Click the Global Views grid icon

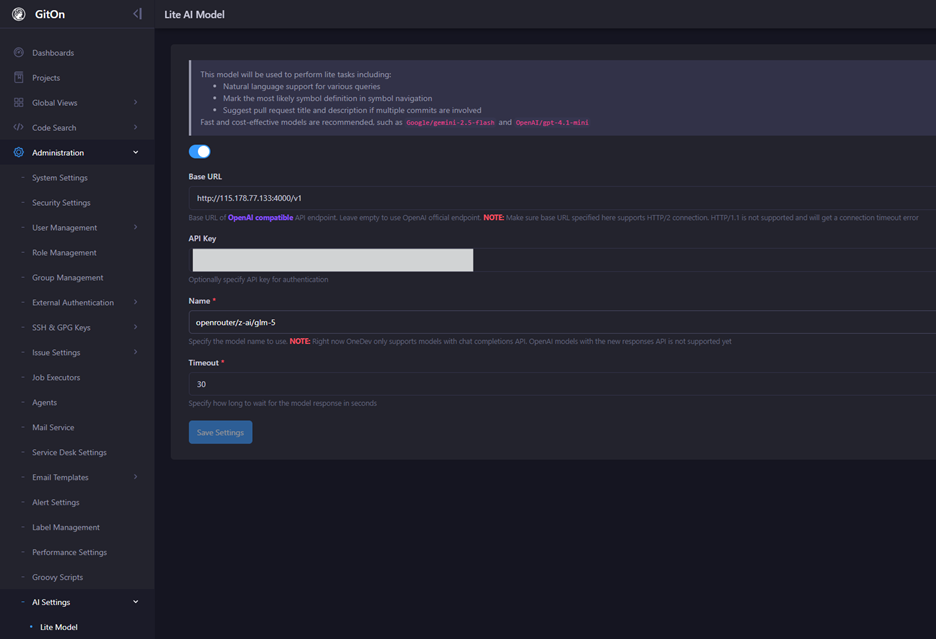point(18,102)
